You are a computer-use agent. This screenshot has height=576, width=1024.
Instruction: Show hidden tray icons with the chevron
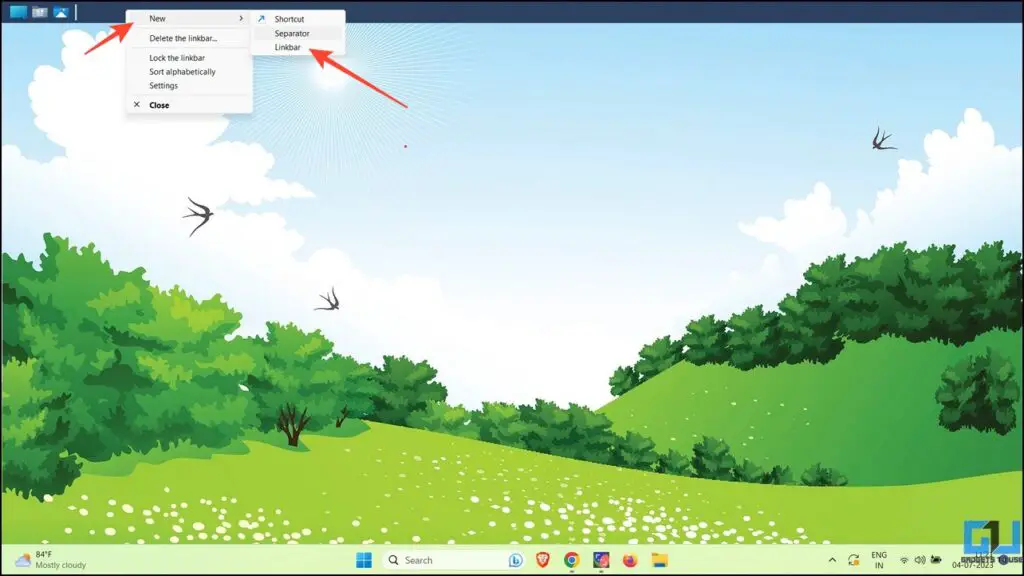[832, 560]
